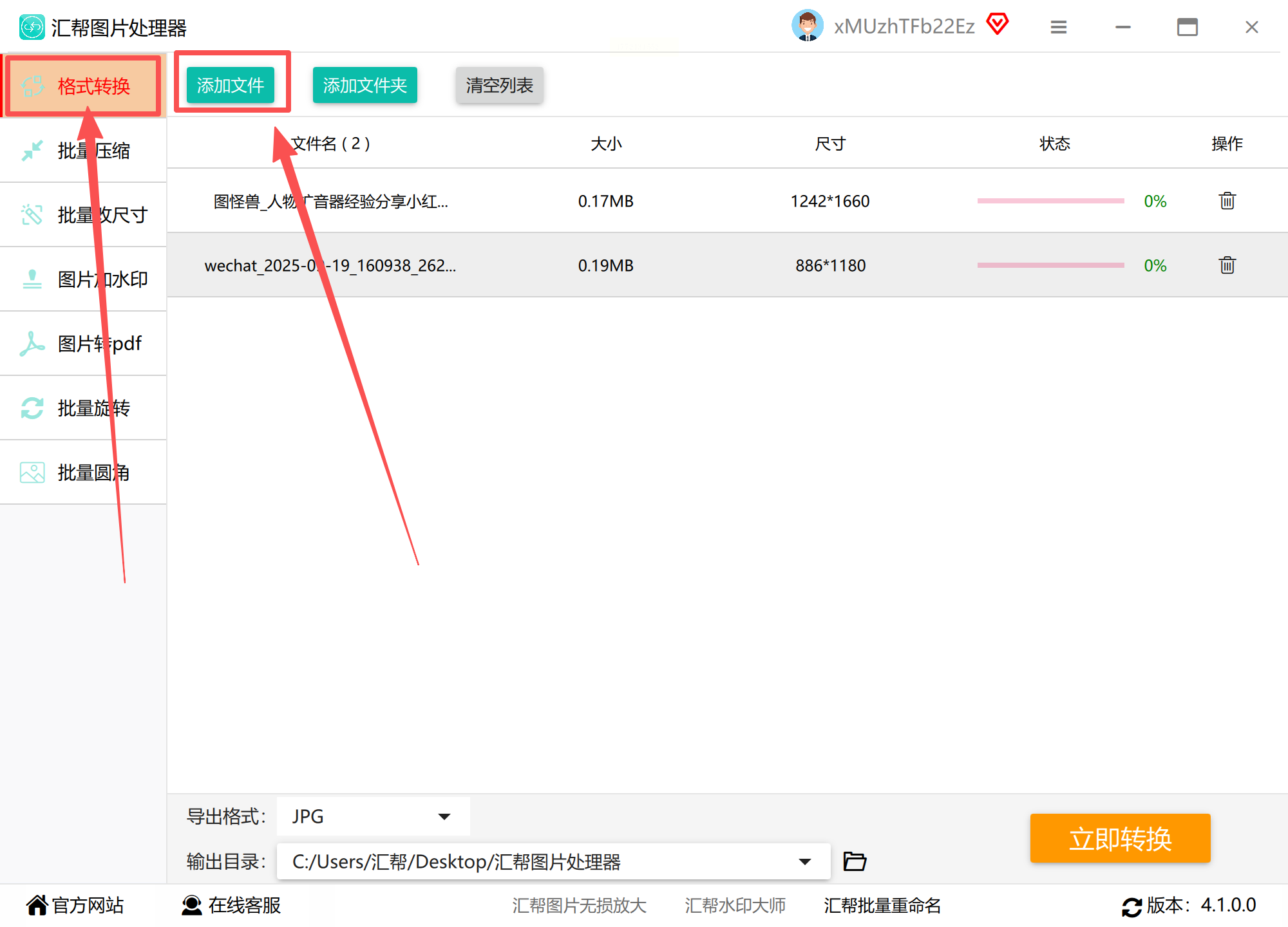This screenshot has height=927, width=1288.
Task: Open the official website home icon
Action: tap(37, 905)
